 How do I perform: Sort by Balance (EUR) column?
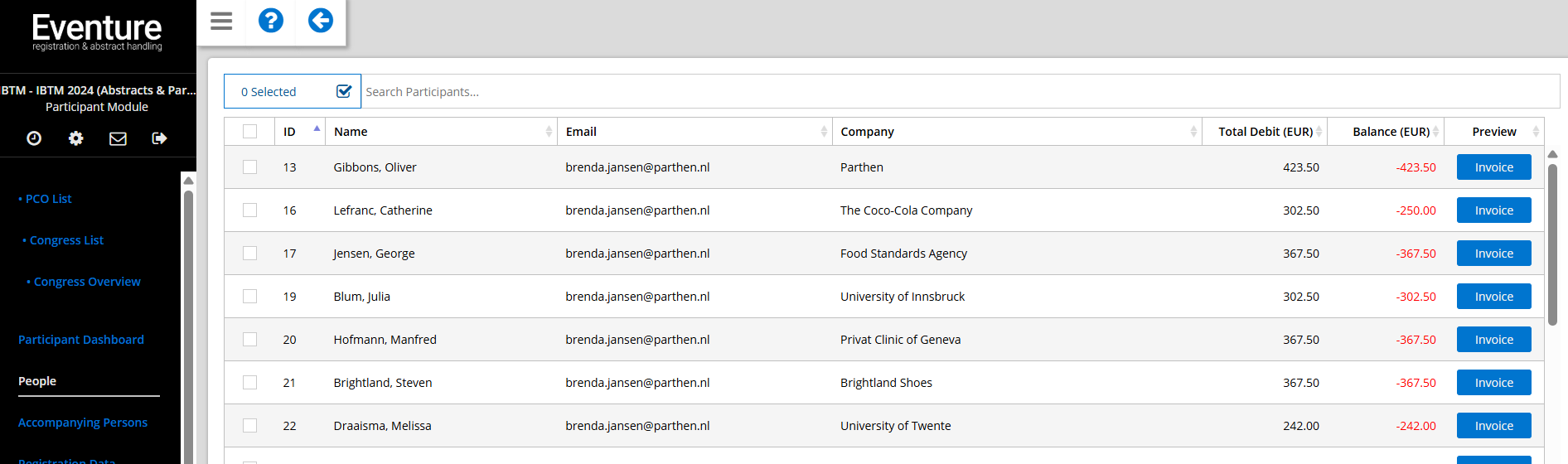(1386, 132)
